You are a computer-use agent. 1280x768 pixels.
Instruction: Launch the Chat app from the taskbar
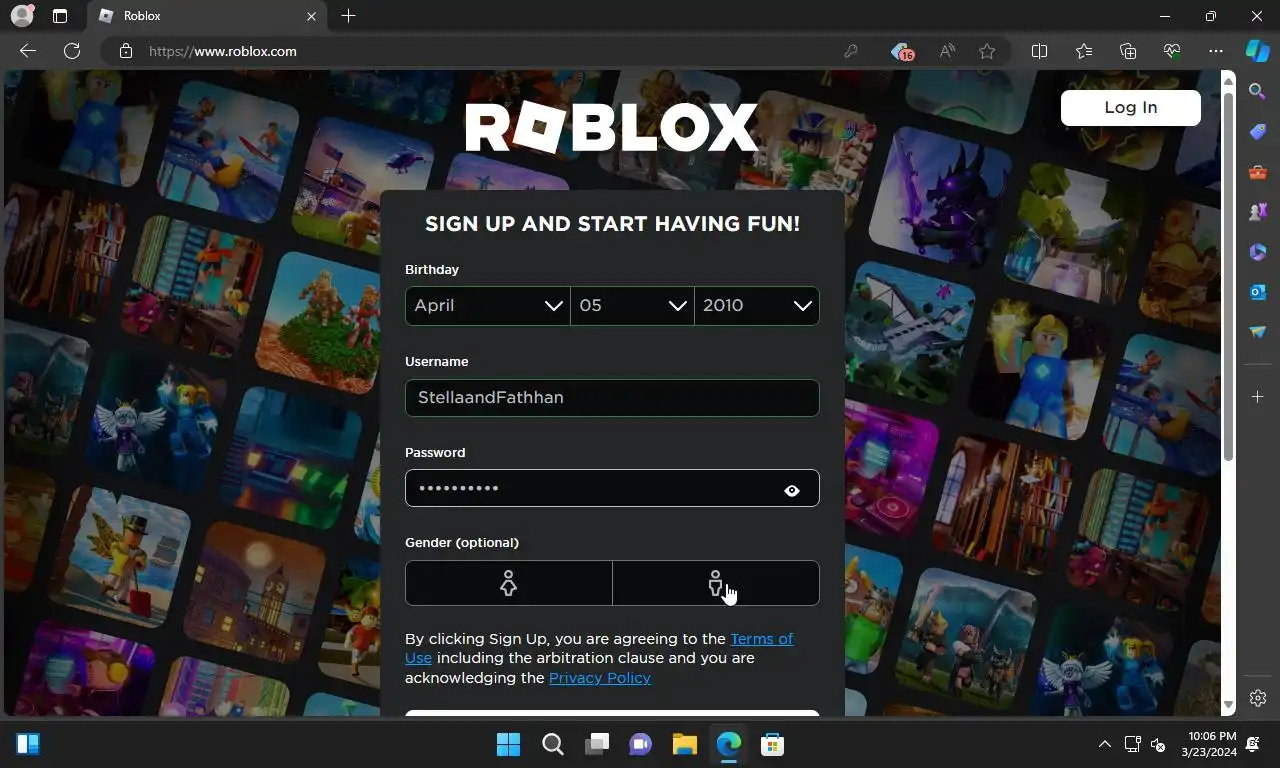641,744
